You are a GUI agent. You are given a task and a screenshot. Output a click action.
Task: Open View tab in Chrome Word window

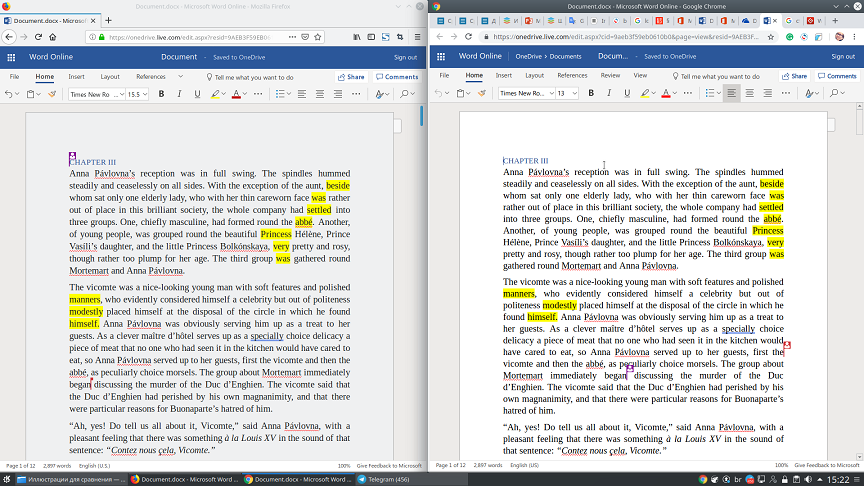coord(640,75)
